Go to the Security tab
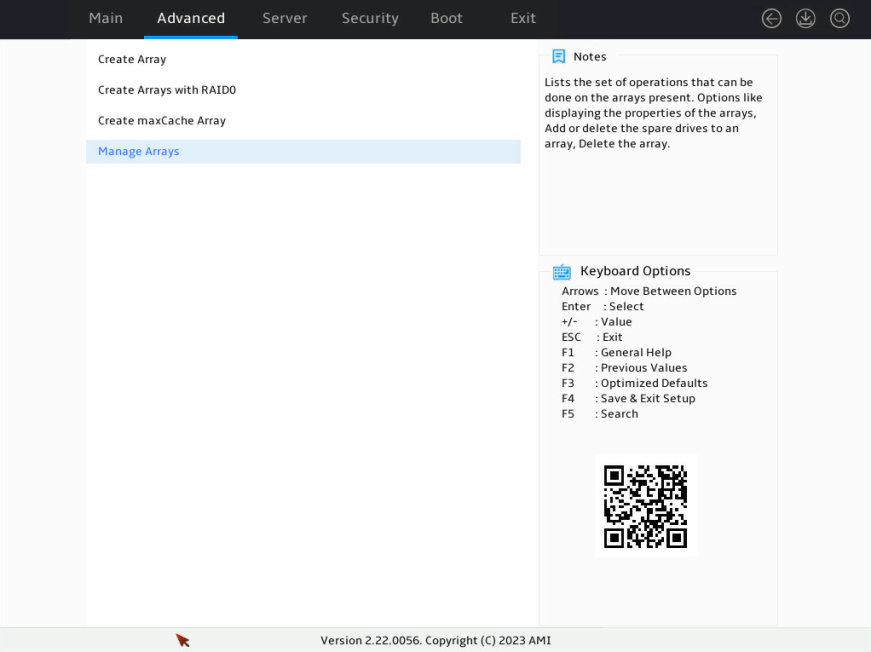871x652 pixels. click(x=370, y=18)
